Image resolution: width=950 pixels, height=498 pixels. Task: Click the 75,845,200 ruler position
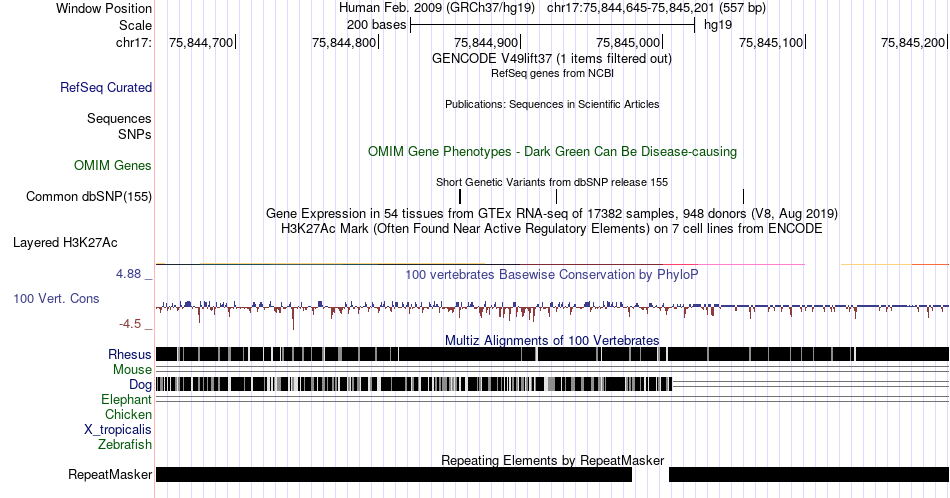(913, 42)
